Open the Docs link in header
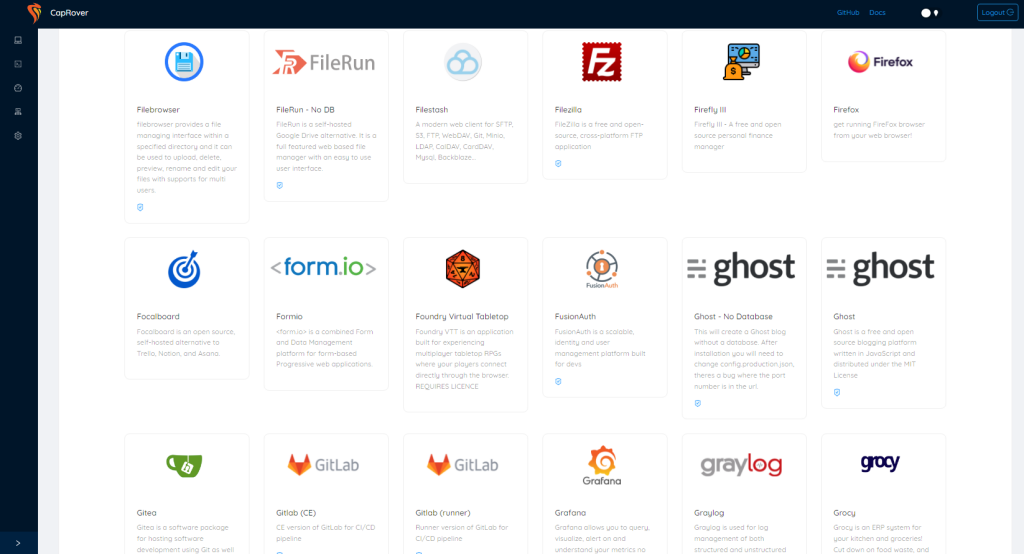The image size is (1024, 554). point(877,12)
